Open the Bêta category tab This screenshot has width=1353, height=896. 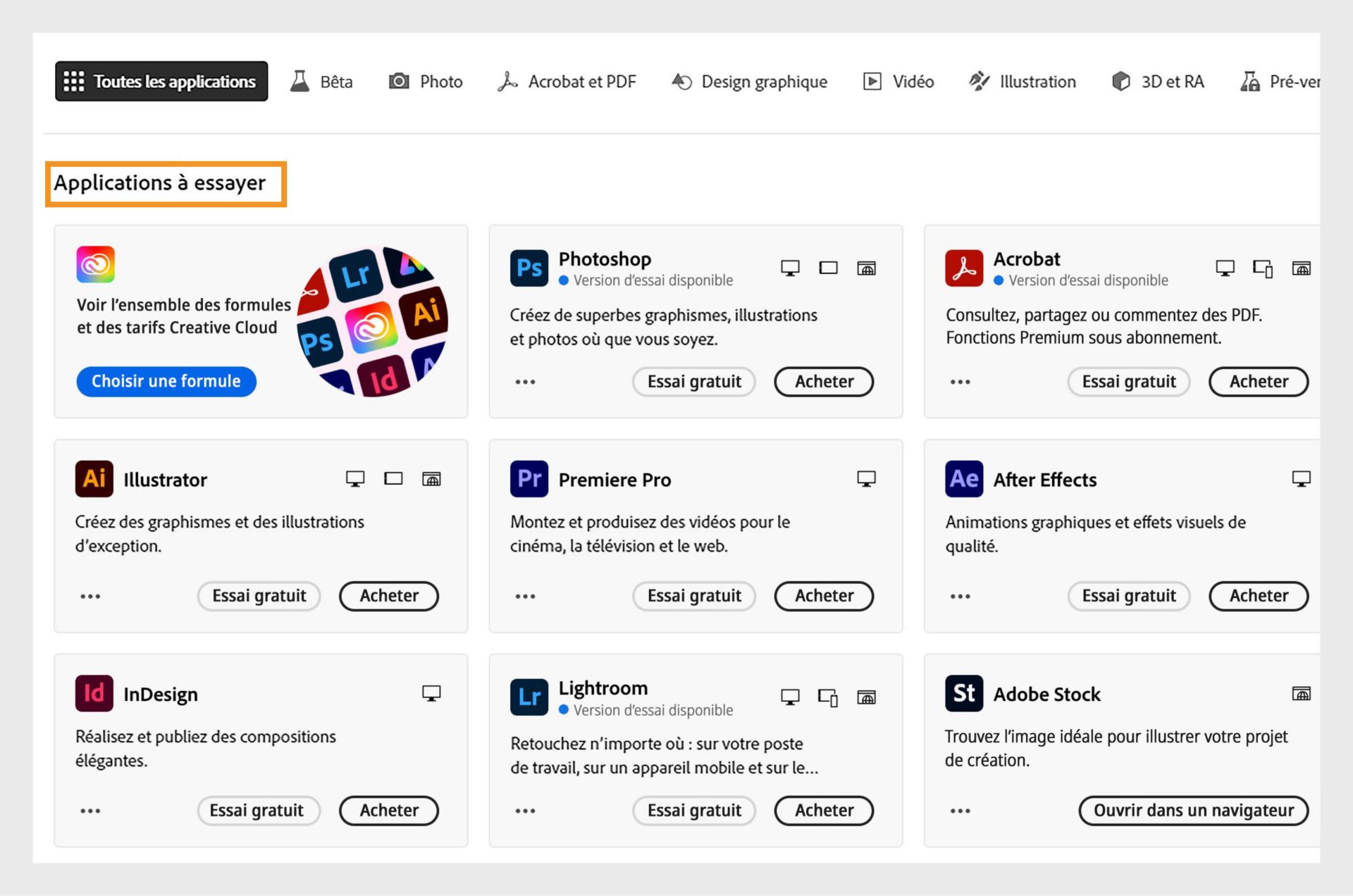coord(321,82)
